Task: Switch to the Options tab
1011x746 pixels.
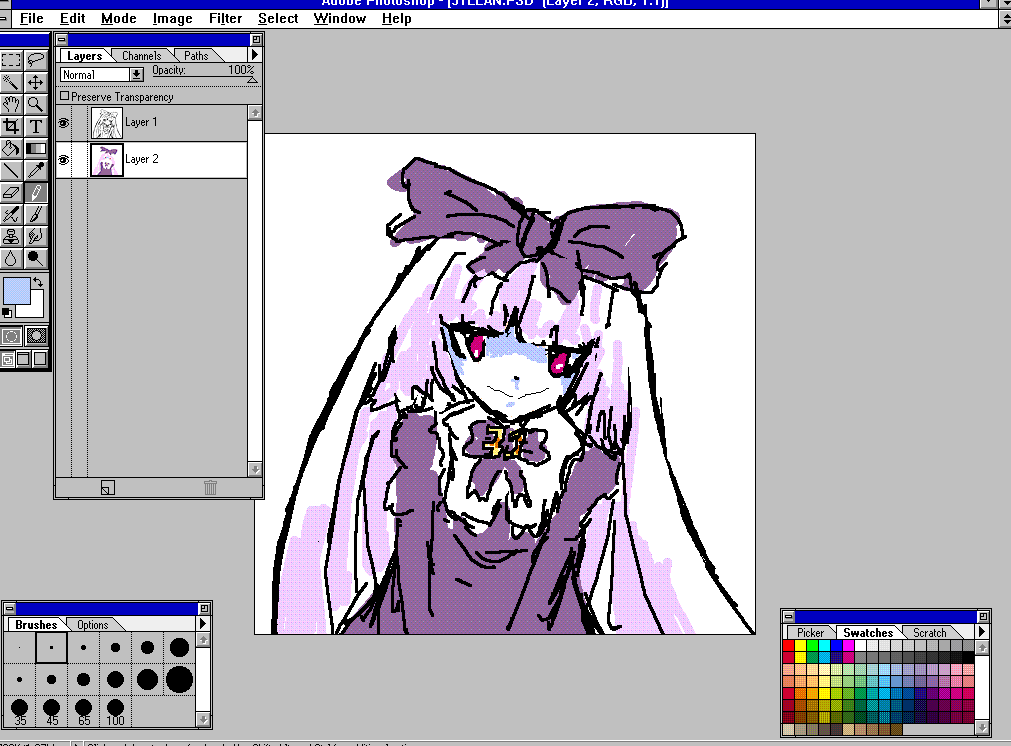Action: [93, 624]
